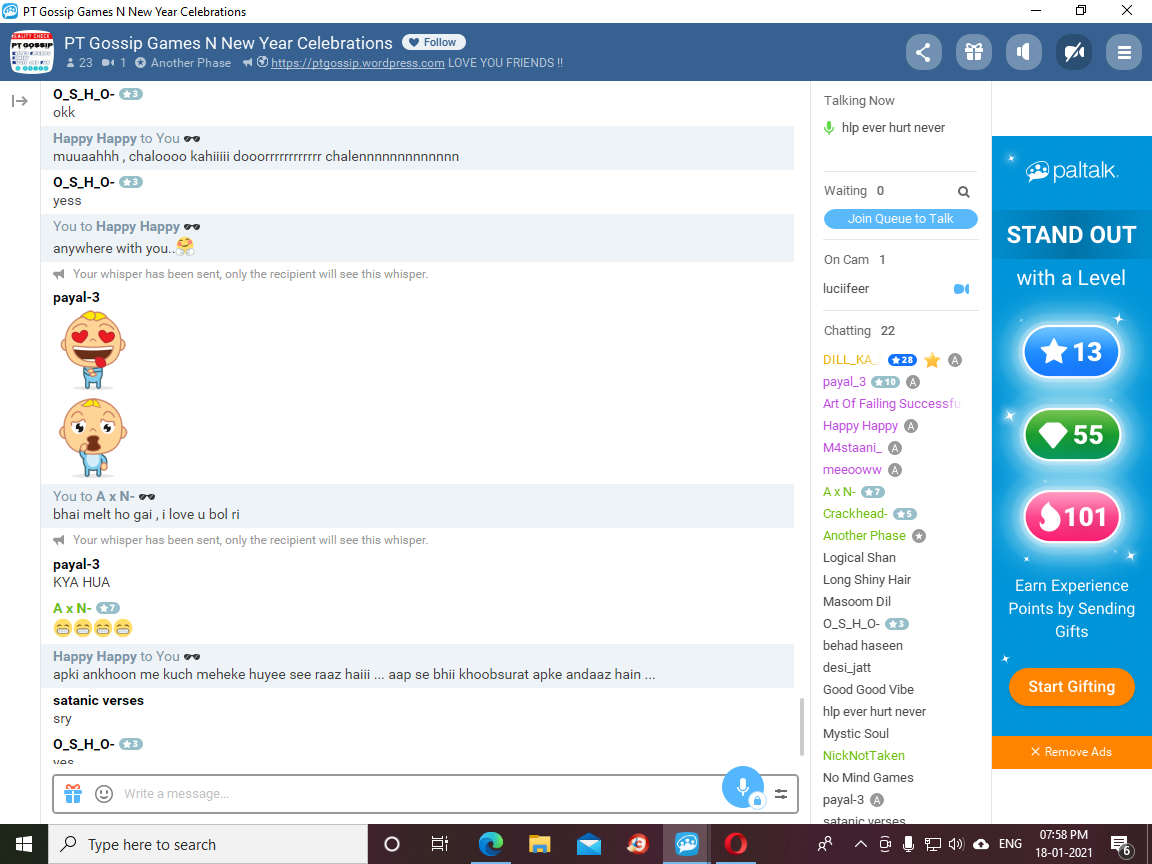Select No Mind Games user
1152x864 pixels.
[x=868, y=778]
